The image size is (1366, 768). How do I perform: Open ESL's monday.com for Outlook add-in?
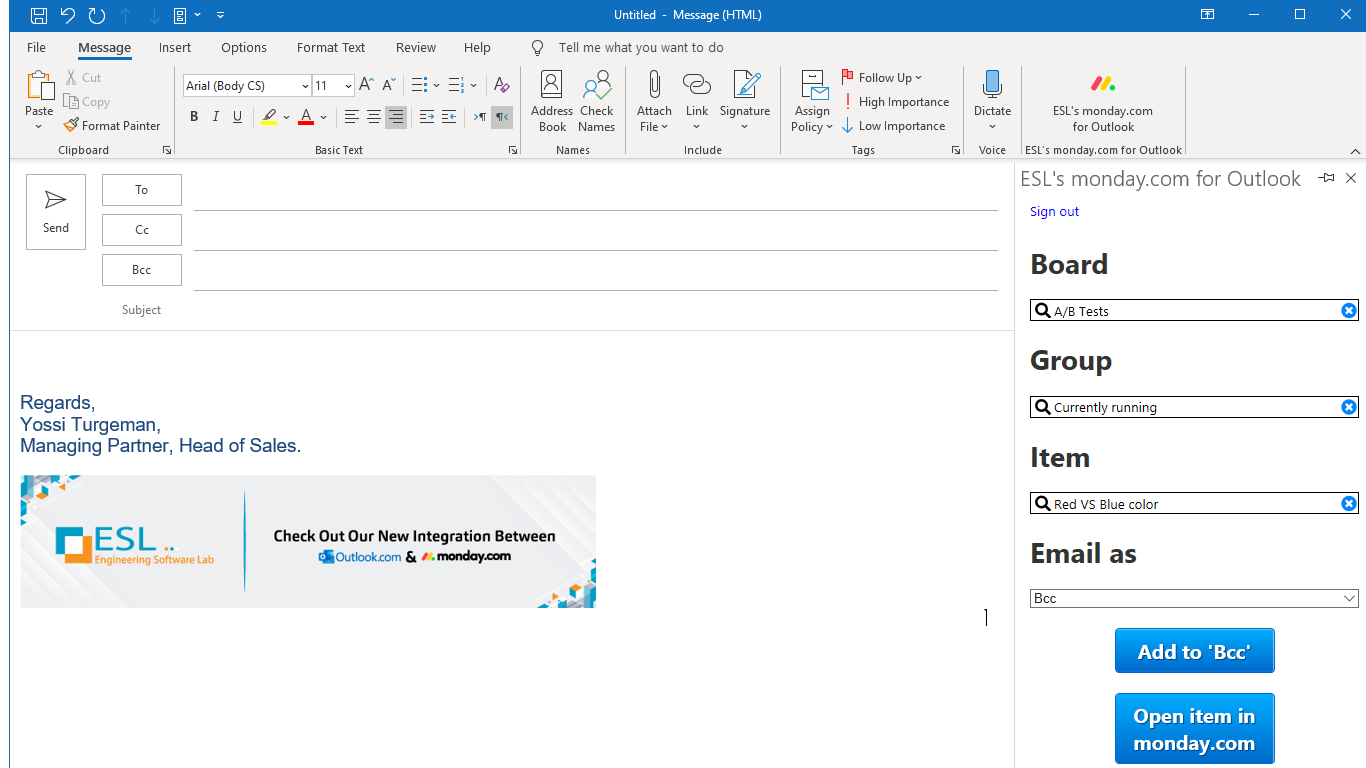(x=1103, y=101)
